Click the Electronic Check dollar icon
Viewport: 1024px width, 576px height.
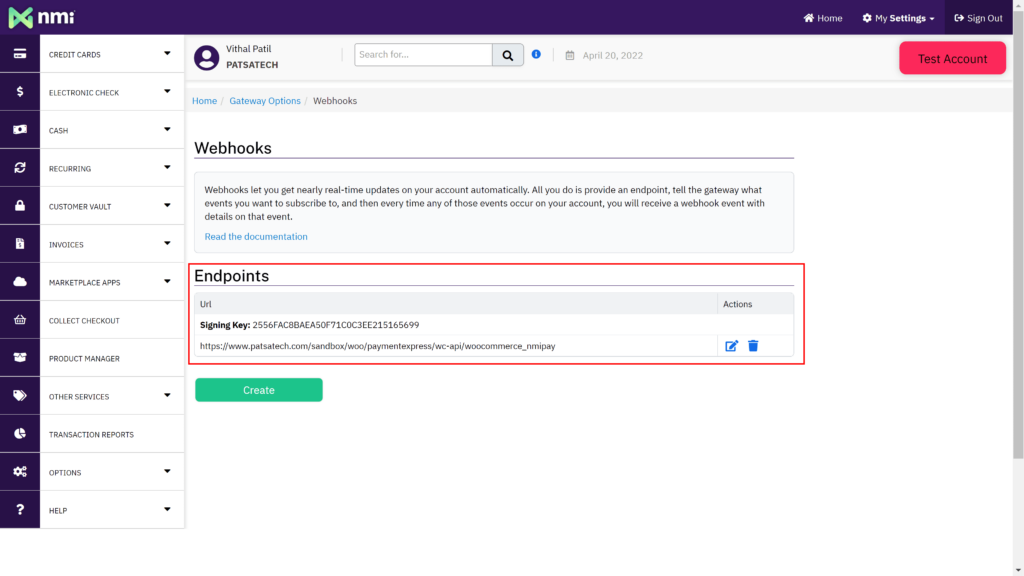click(20, 92)
